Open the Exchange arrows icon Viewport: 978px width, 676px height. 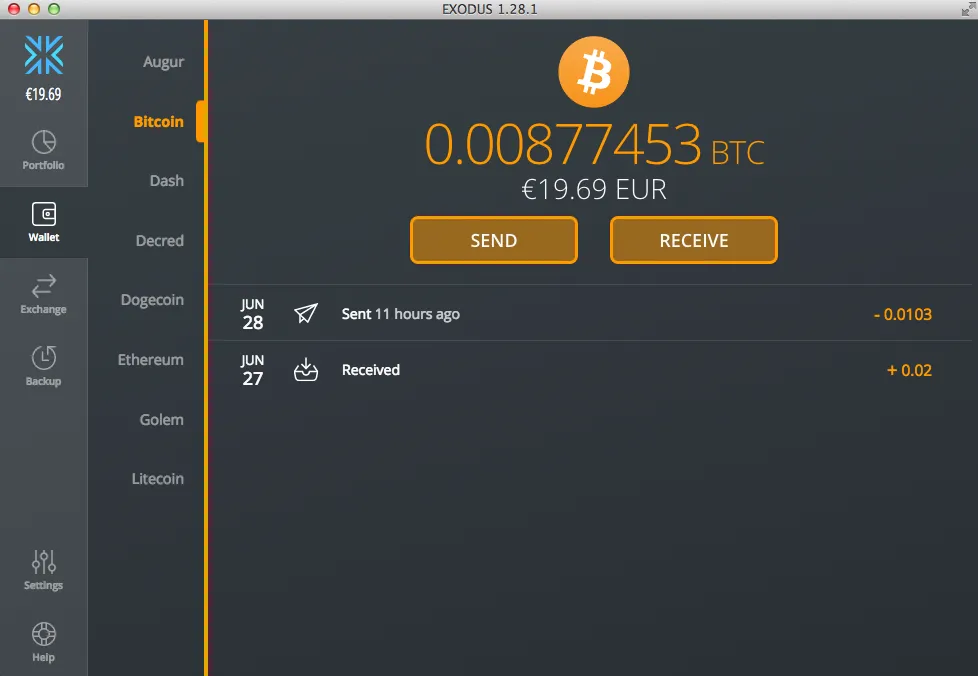click(44, 286)
